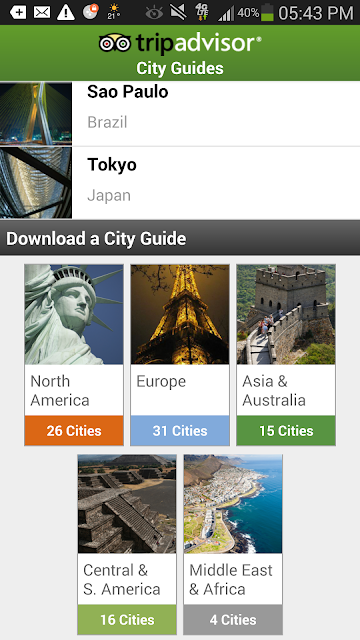Tap the battery indicator icon
Viewport: 360px width, 640px height.
tap(267, 12)
